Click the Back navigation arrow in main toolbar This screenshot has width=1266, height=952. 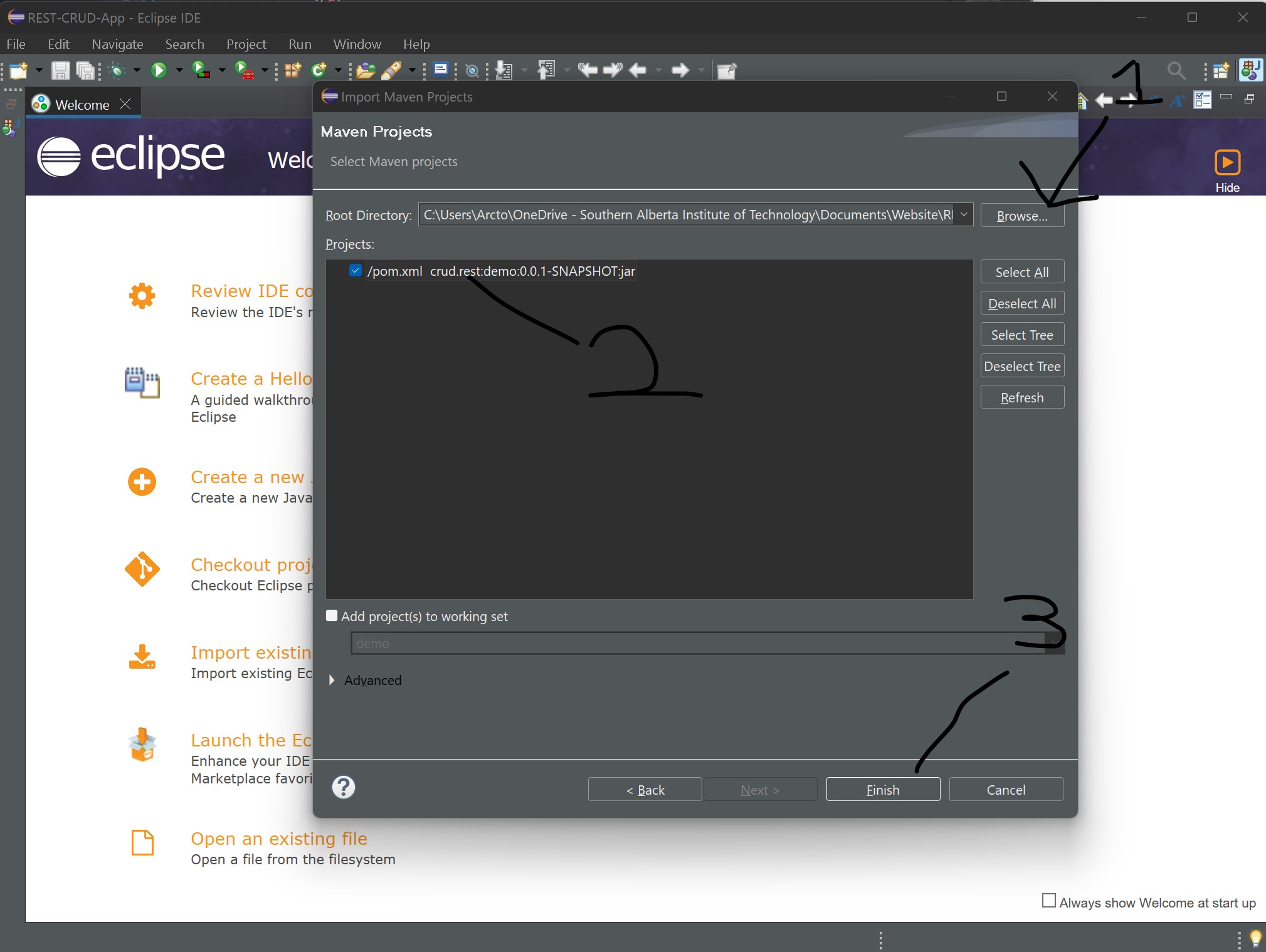(638, 70)
